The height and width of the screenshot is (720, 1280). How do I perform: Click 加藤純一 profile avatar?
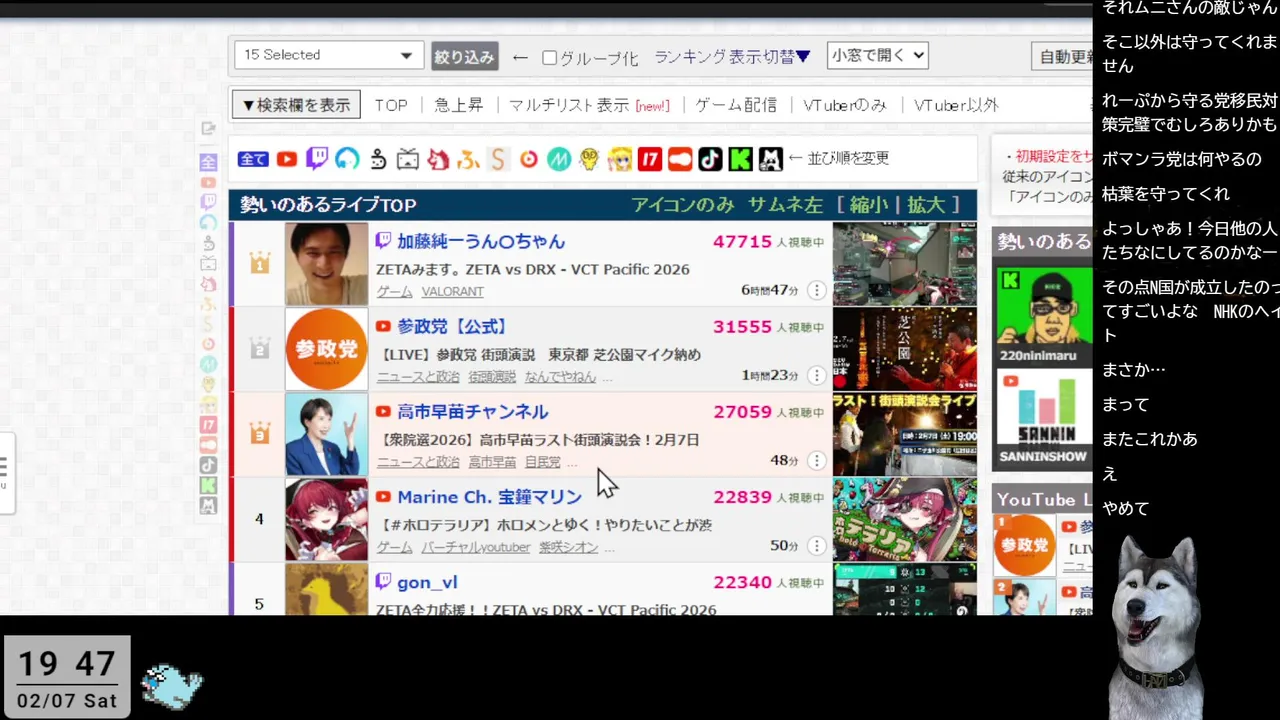pos(326,264)
